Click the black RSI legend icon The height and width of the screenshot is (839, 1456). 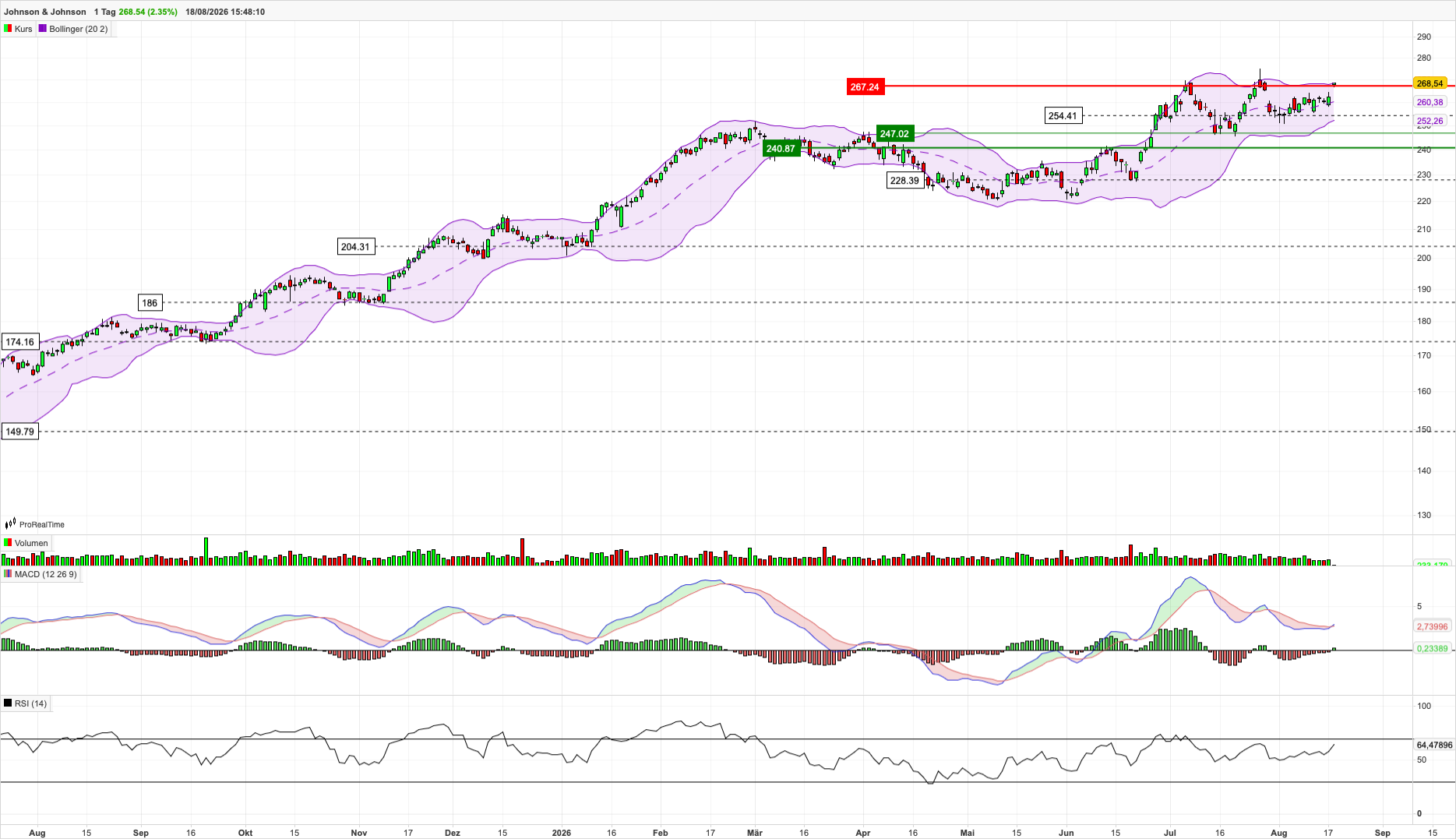pos(8,703)
